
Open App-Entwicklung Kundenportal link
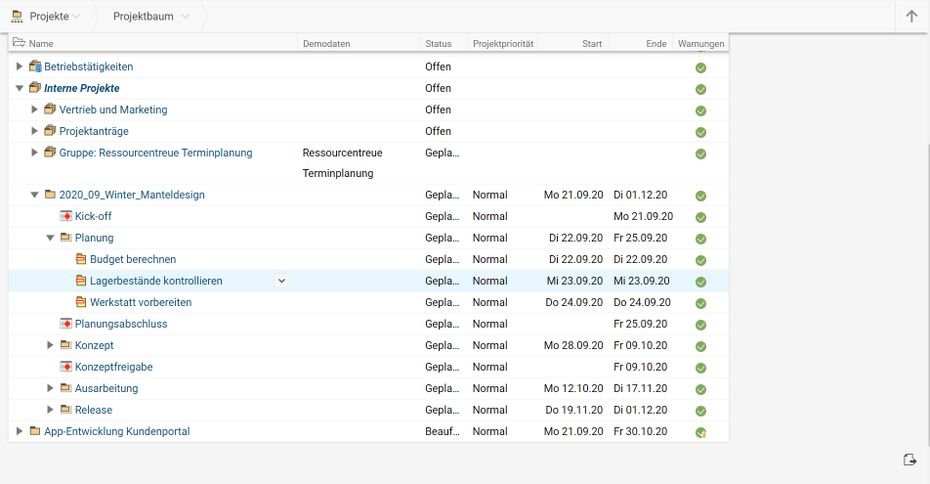point(117,431)
